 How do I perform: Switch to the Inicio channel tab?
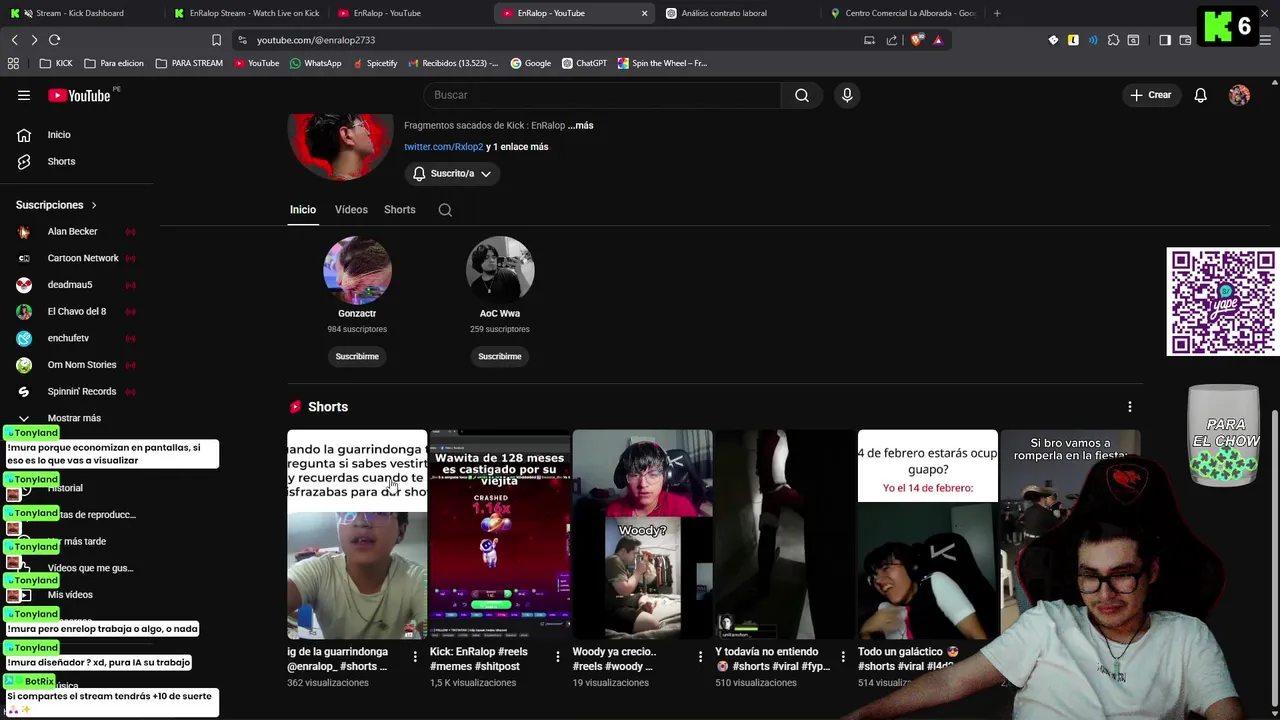302,210
